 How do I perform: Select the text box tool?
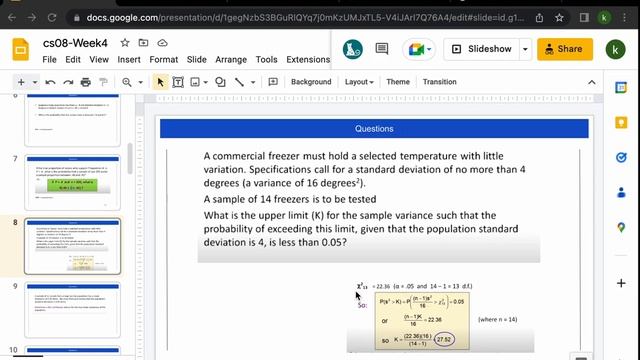(178, 82)
